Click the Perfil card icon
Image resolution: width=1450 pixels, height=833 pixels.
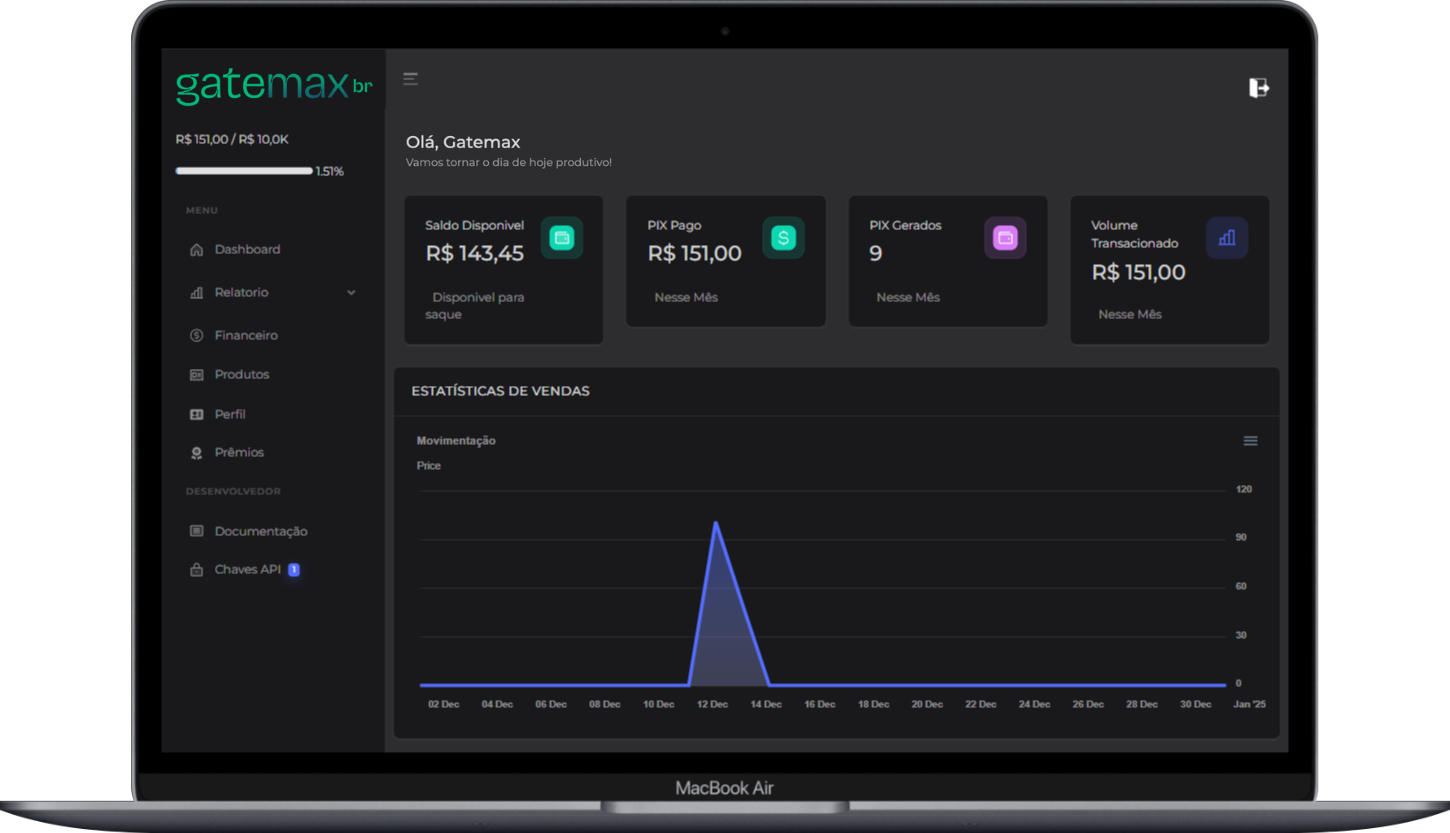point(197,414)
